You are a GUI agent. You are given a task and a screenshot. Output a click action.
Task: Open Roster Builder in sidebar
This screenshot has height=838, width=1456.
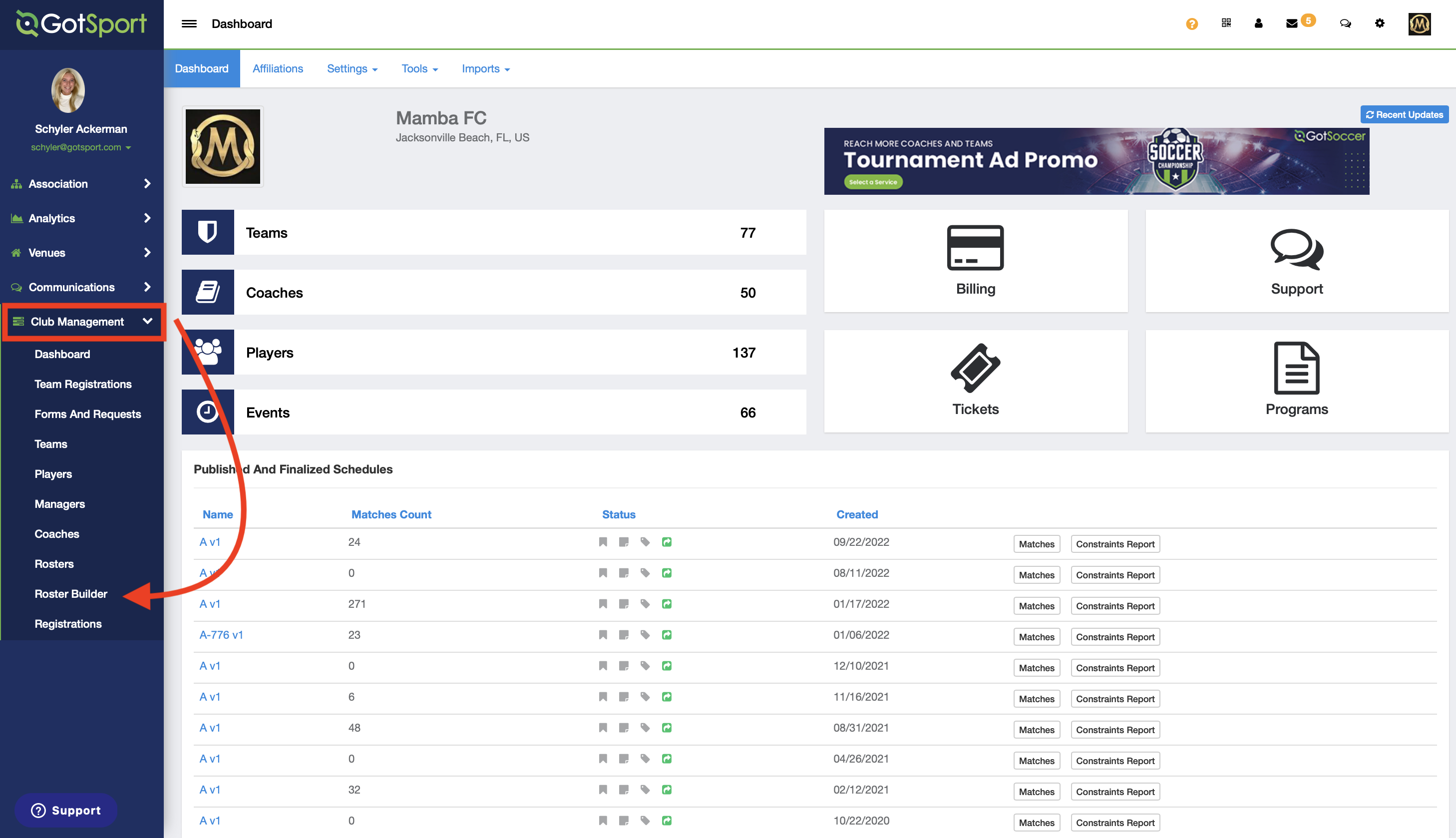[x=71, y=593]
